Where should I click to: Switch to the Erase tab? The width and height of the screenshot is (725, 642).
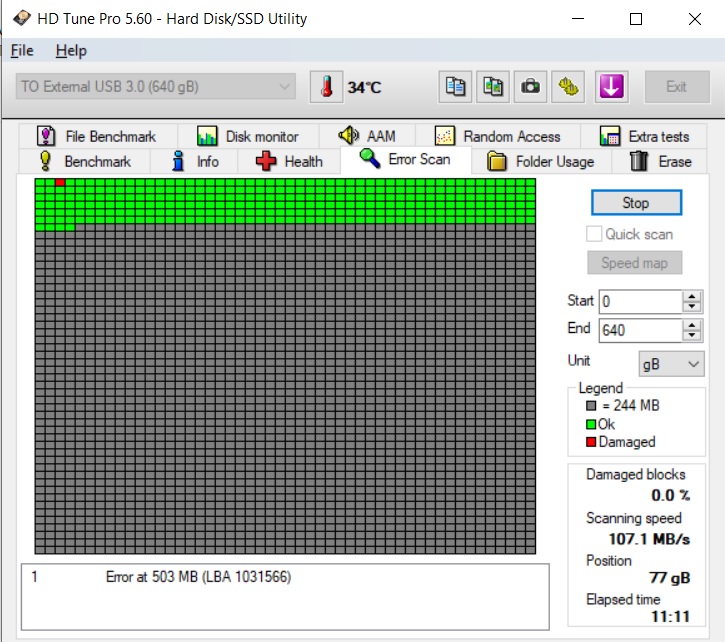(660, 161)
